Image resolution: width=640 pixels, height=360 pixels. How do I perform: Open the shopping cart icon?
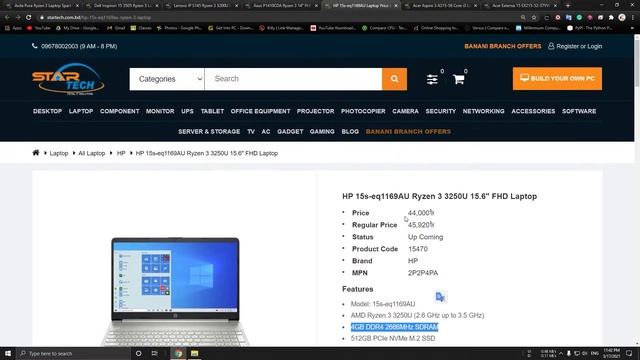coord(459,79)
